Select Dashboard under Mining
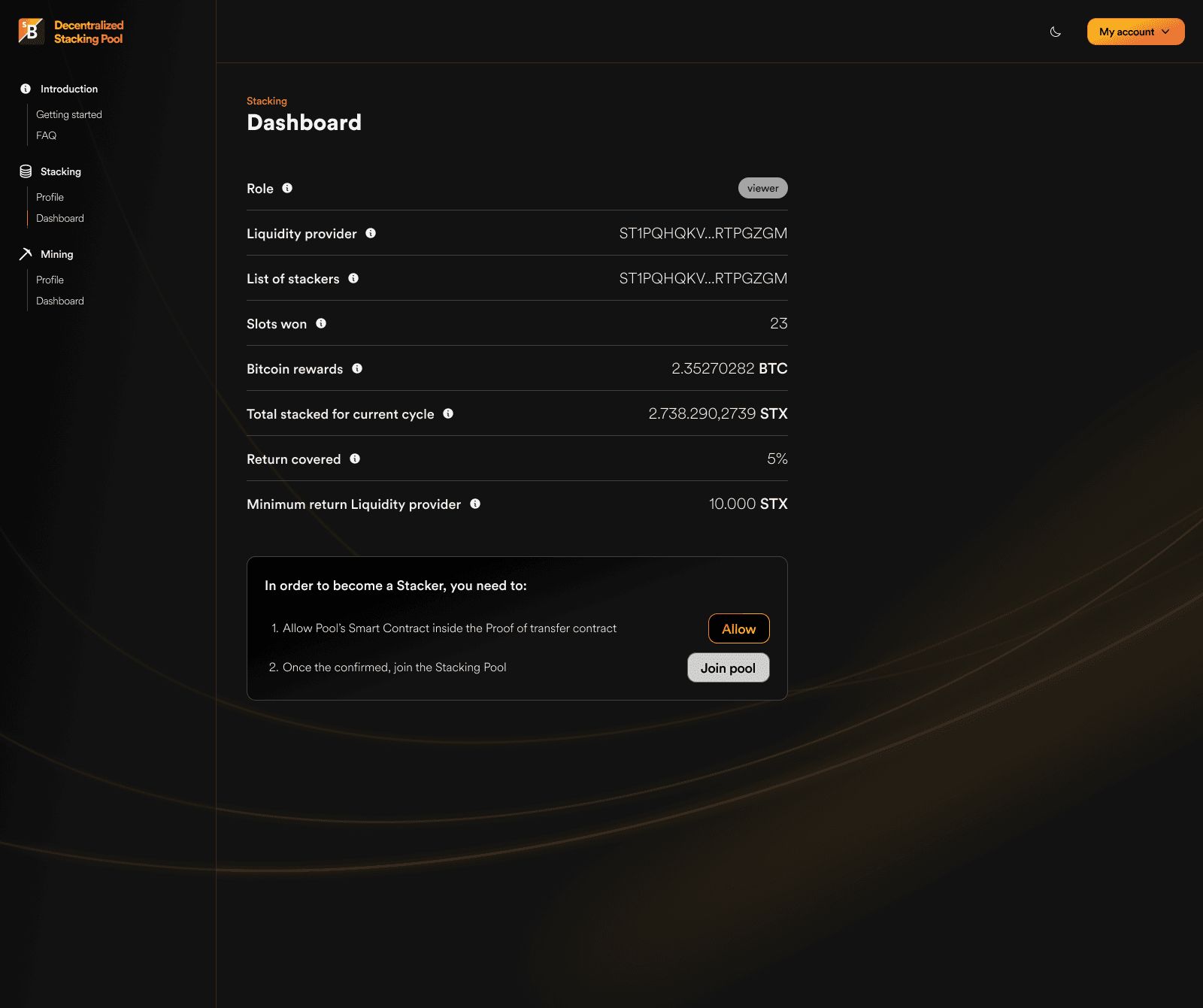The width and height of the screenshot is (1203, 1008). click(x=60, y=301)
